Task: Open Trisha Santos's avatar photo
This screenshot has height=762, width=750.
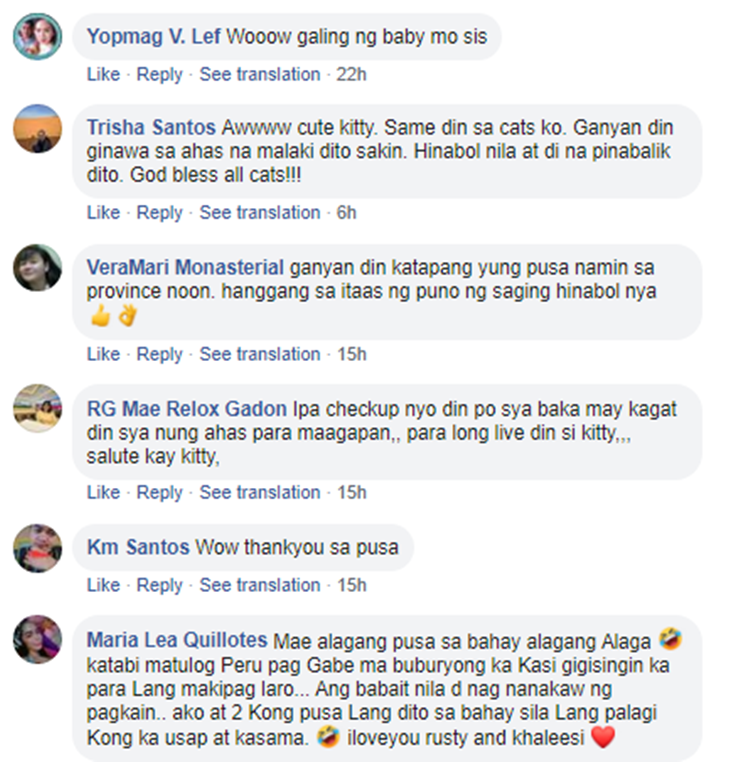Action: click(x=37, y=128)
